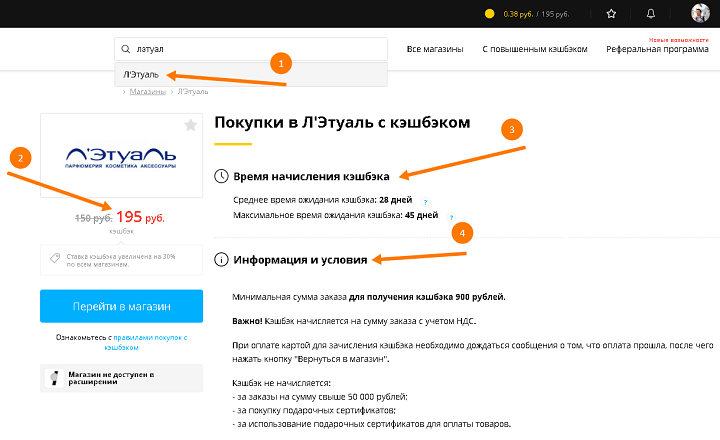Click Кэшбэк не начисляется: line
The width and height of the screenshot is (720, 440).
coord(281,383)
